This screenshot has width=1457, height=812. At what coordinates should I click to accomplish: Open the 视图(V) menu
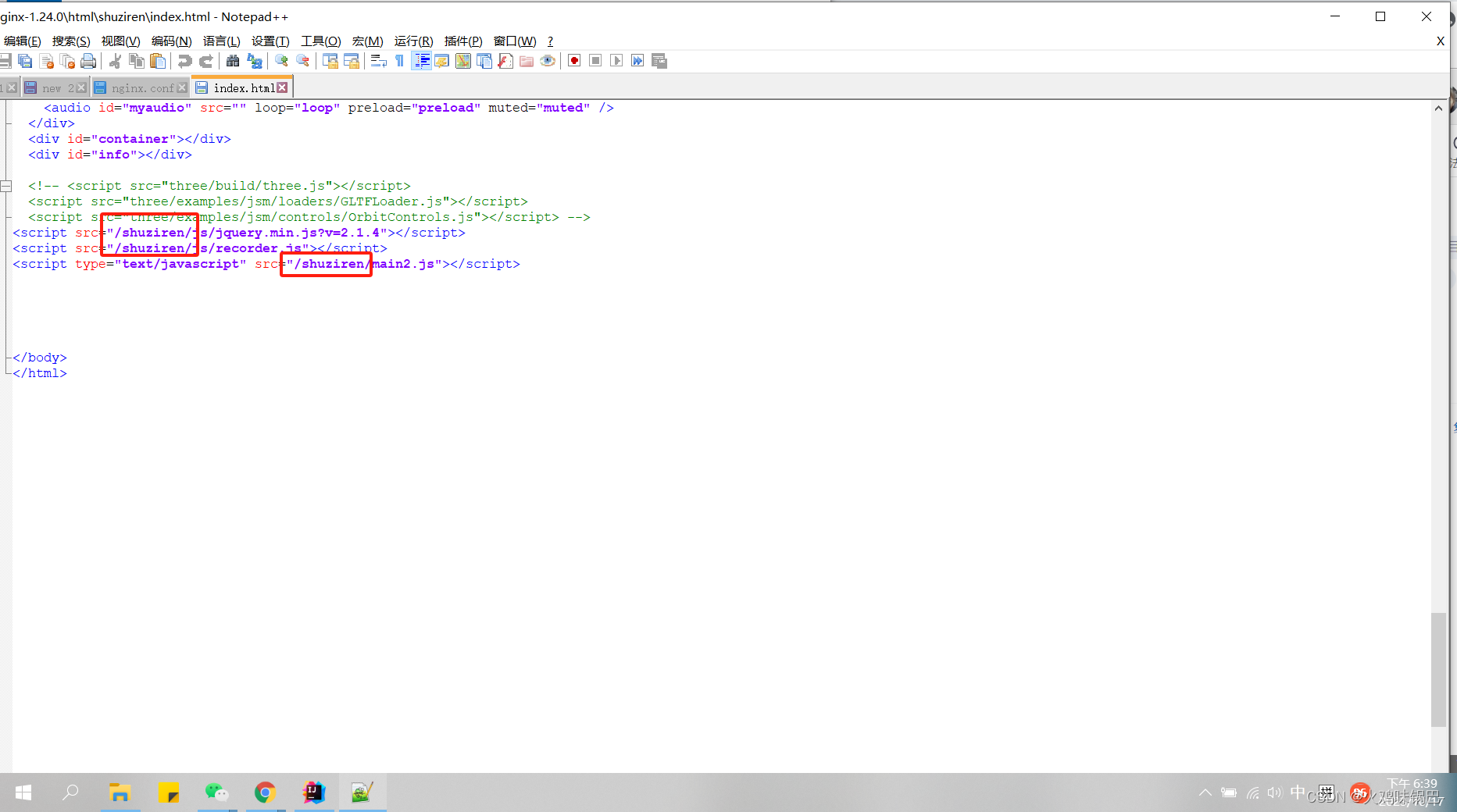120,41
